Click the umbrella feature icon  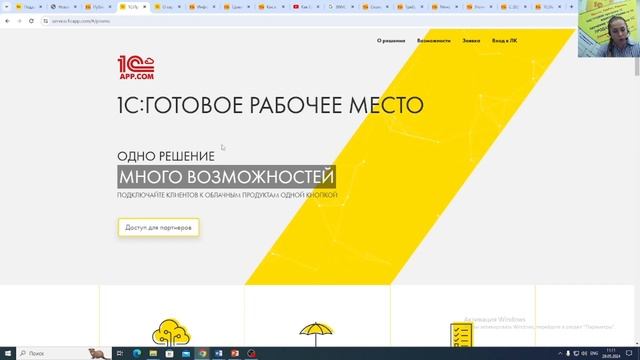coord(316,334)
